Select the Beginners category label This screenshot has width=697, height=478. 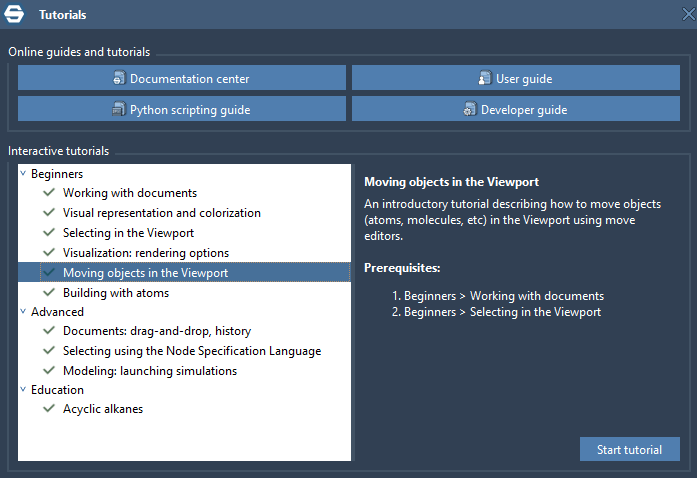tap(57, 174)
